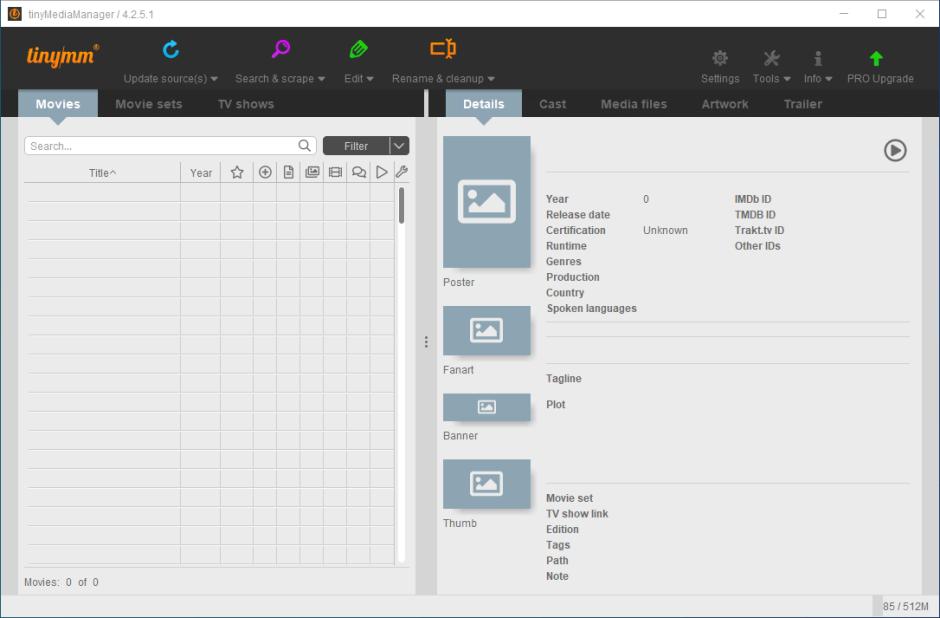Click the Filter button

point(356,146)
